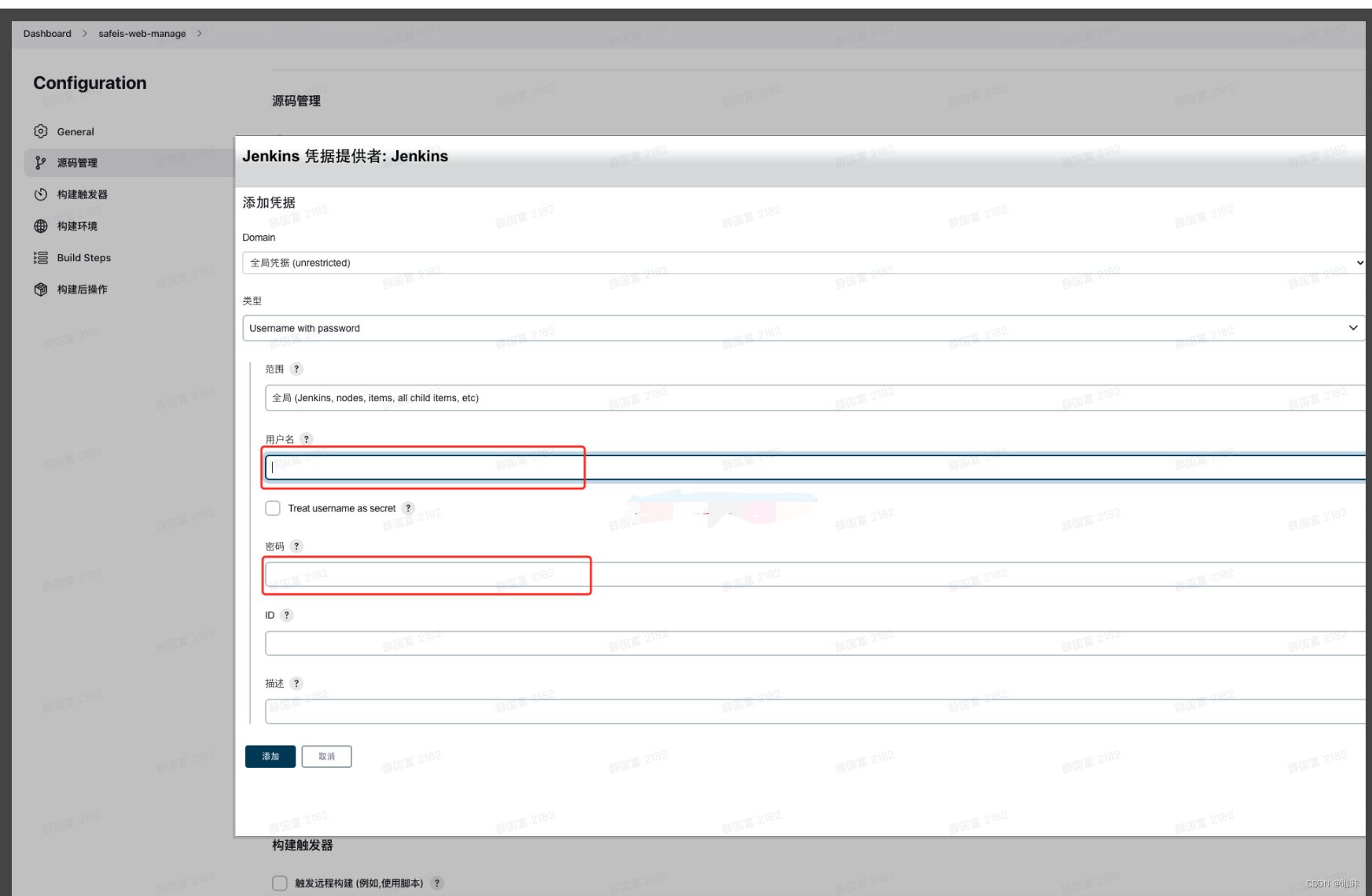The height and width of the screenshot is (896, 1372).
Task: Open safeis-web-manage breadcrumb link
Action: click(142, 34)
